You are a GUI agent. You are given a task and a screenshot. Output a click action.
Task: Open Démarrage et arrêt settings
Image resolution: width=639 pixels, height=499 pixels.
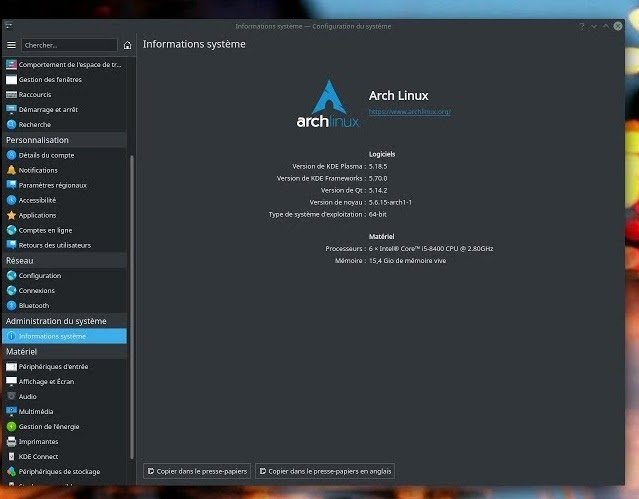coord(64,109)
